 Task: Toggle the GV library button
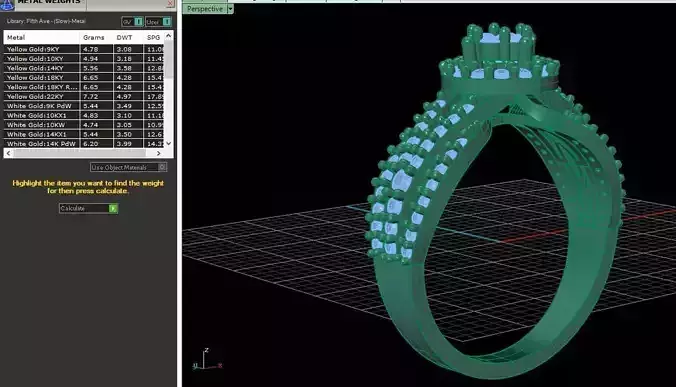132,22
